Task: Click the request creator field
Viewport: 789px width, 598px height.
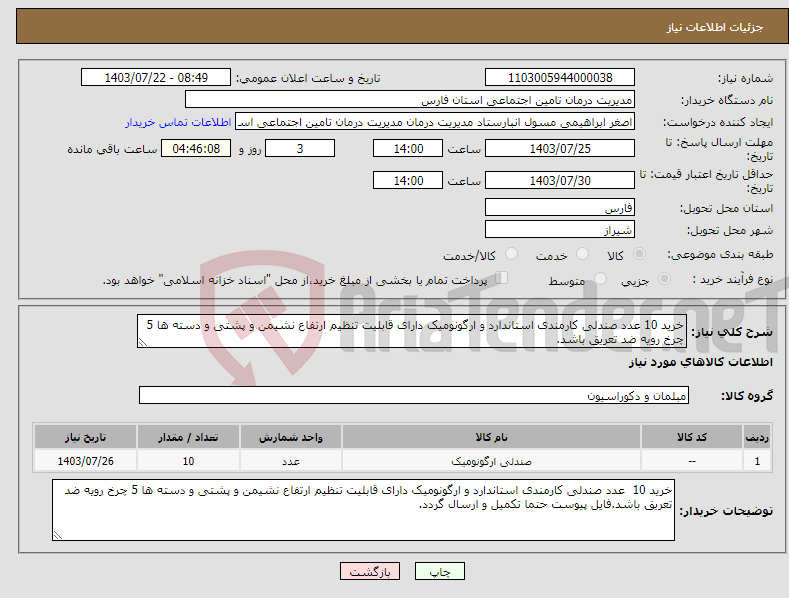Action: coord(435,122)
